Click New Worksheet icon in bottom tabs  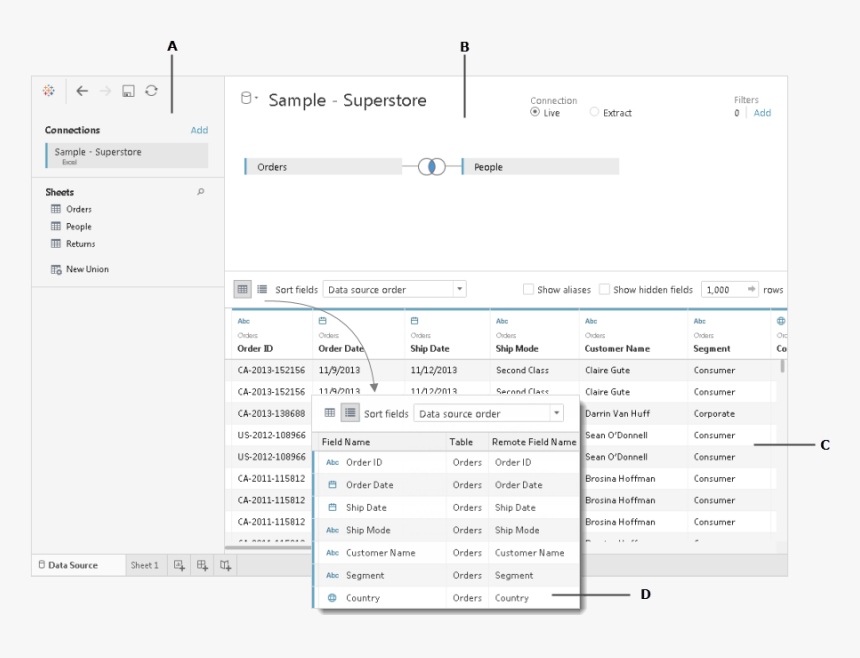pos(179,565)
